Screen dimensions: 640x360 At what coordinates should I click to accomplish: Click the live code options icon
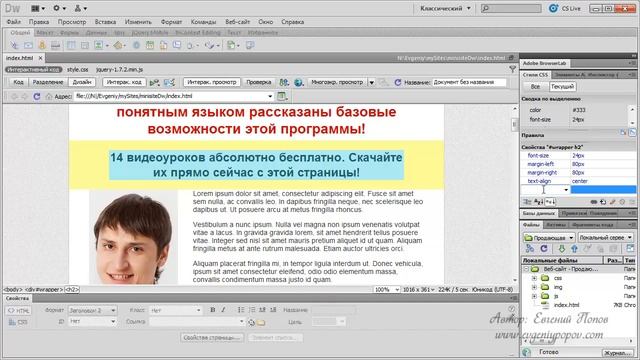(x=154, y=82)
